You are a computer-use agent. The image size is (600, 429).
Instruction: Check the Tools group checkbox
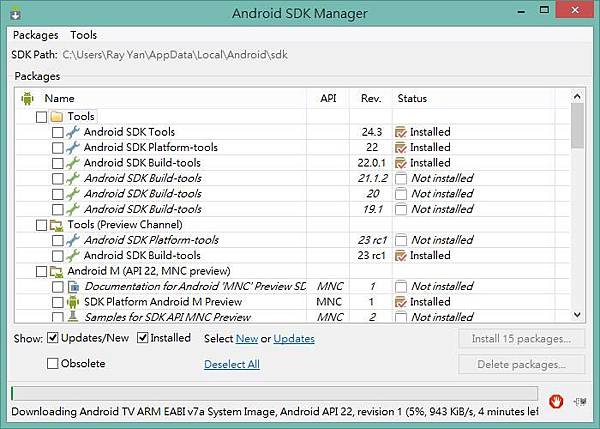tap(41, 117)
